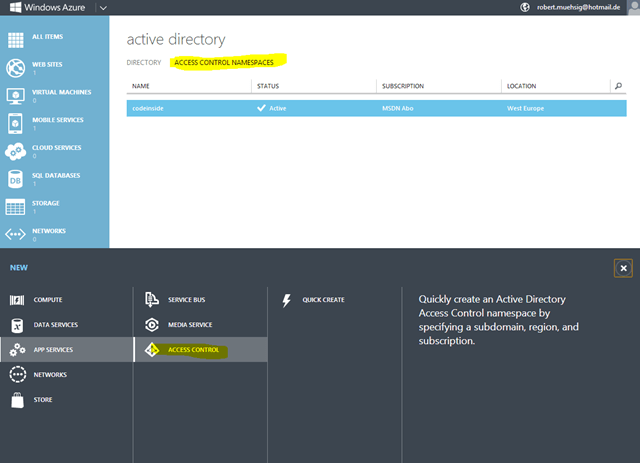Screen dimensions: 640x463
Task: Click the Access Control diamond icon
Action: point(152,350)
